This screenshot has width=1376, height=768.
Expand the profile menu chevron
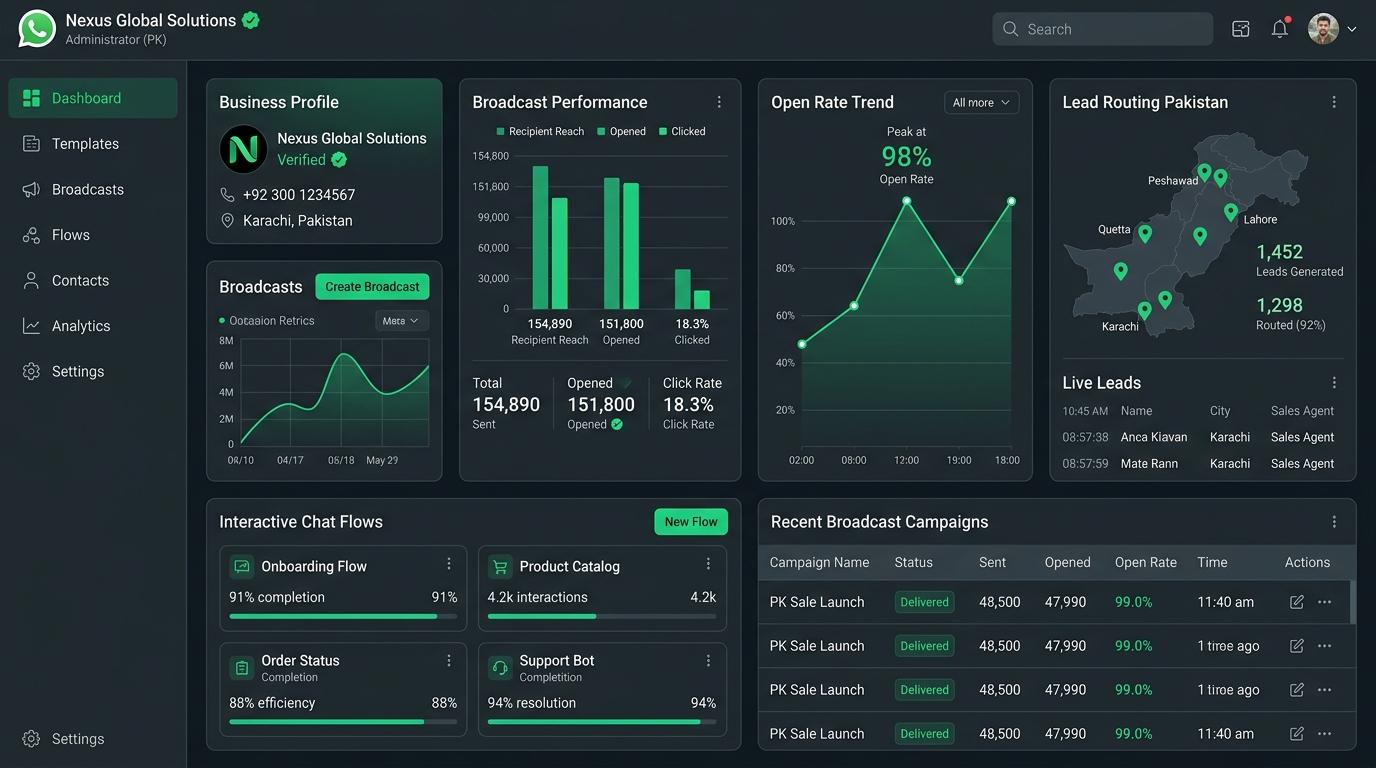point(1352,29)
